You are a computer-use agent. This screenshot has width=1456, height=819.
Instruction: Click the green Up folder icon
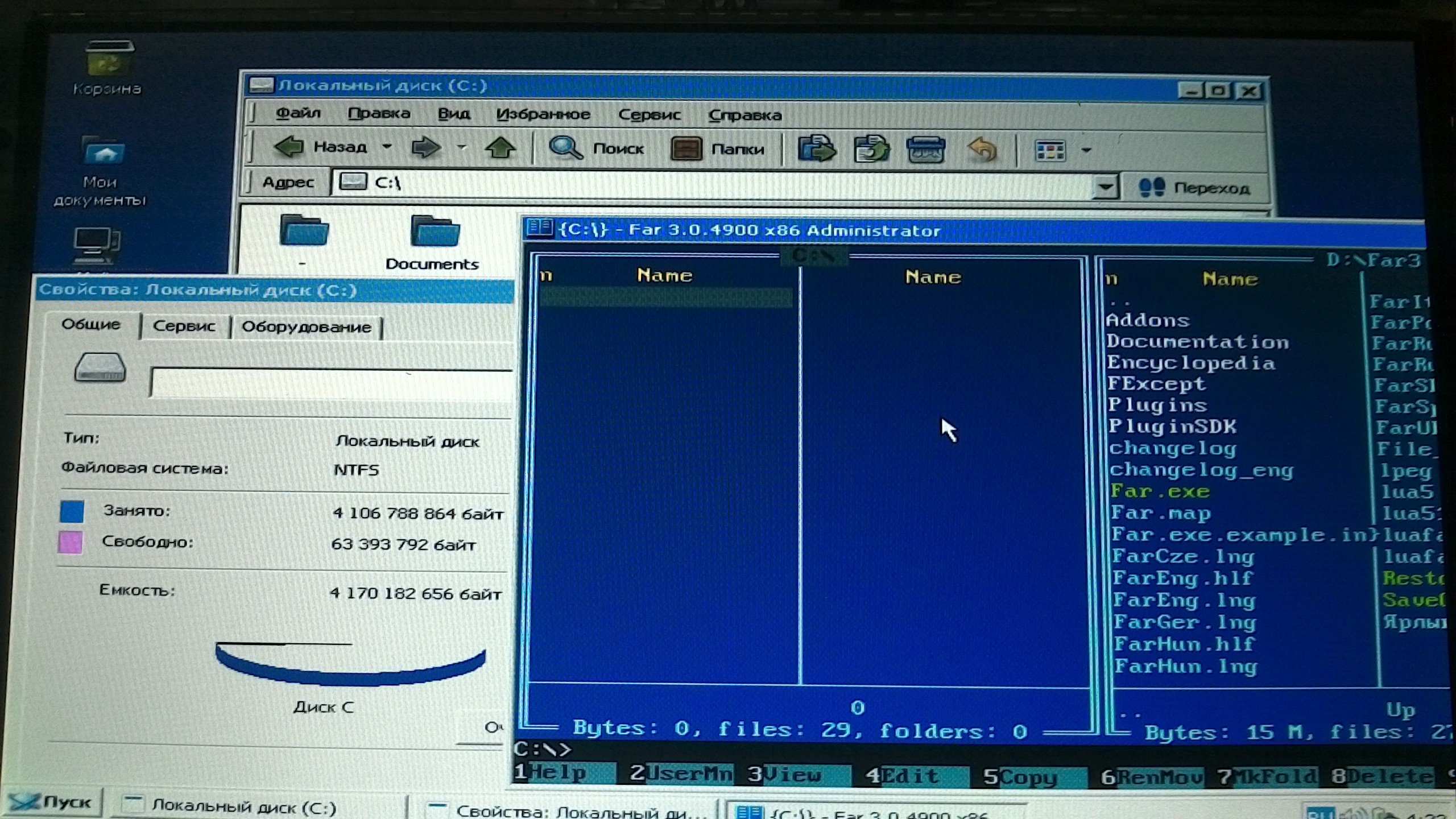500,148
